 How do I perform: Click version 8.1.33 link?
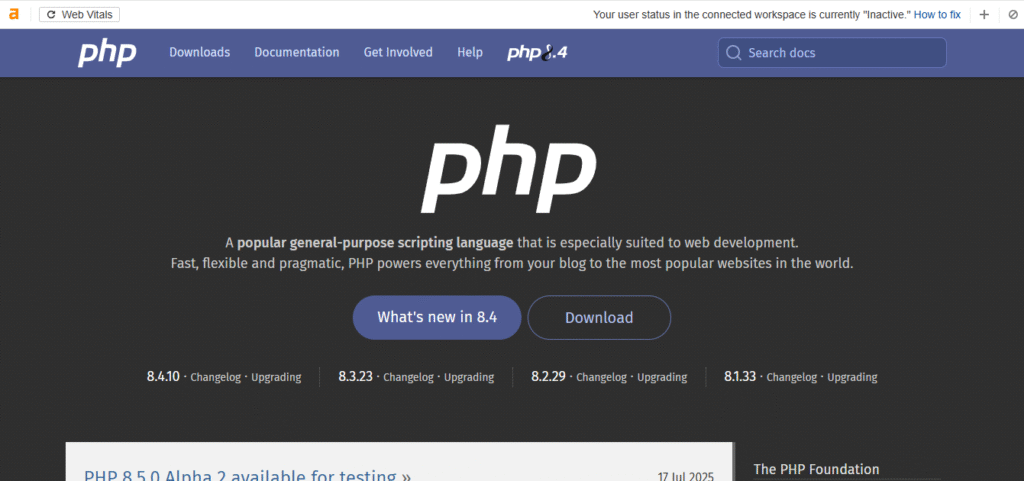pos(740,377)
